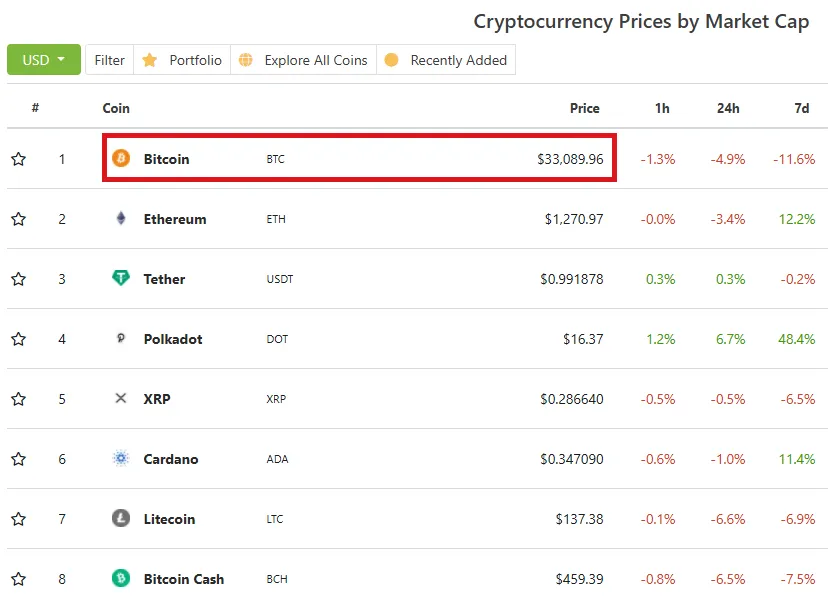The height and width of the screenshot is (597, 828).
Task: Open the Ethereum coin link
Action: 175,219
